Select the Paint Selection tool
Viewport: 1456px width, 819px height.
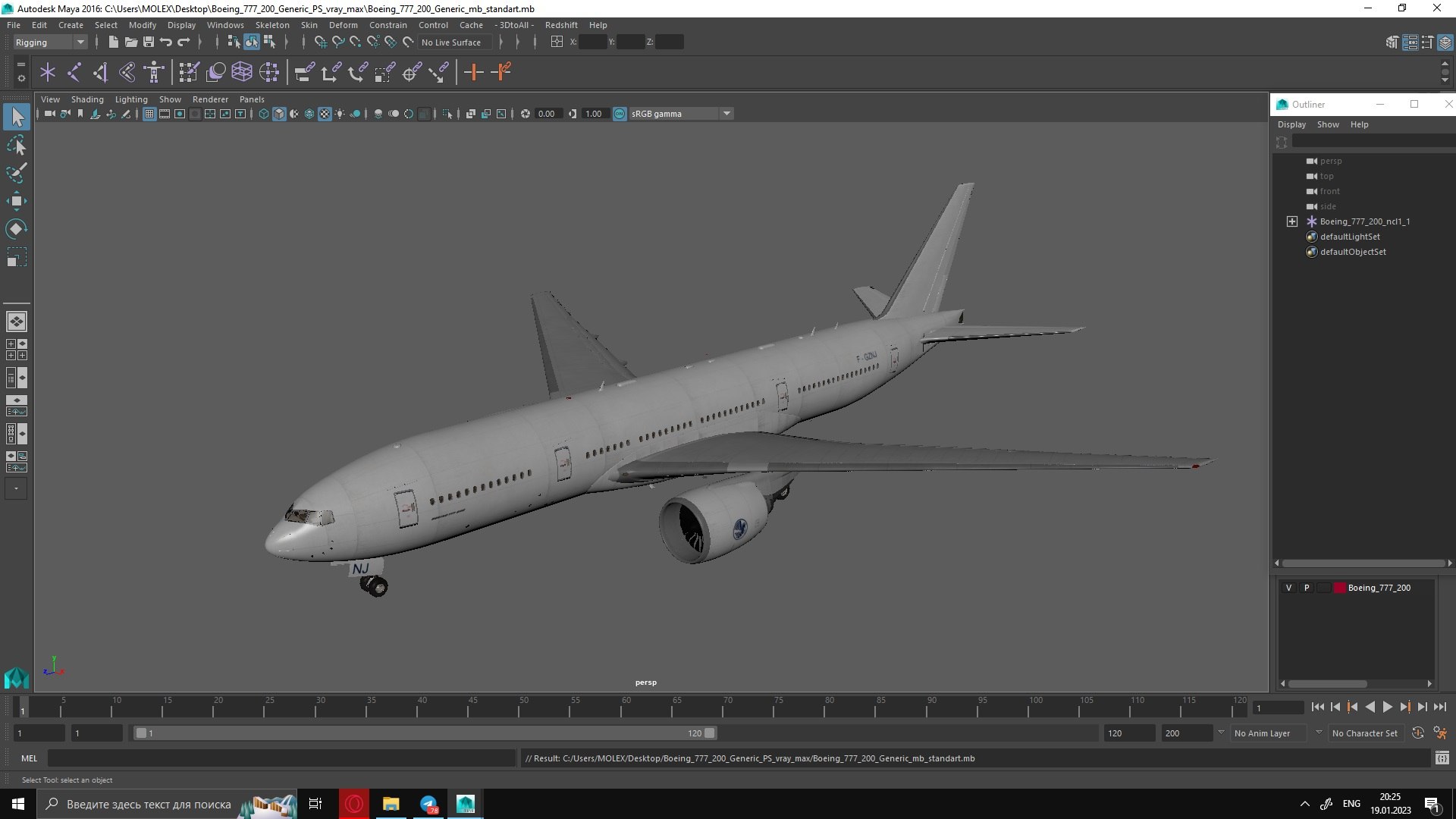point(16,172)
